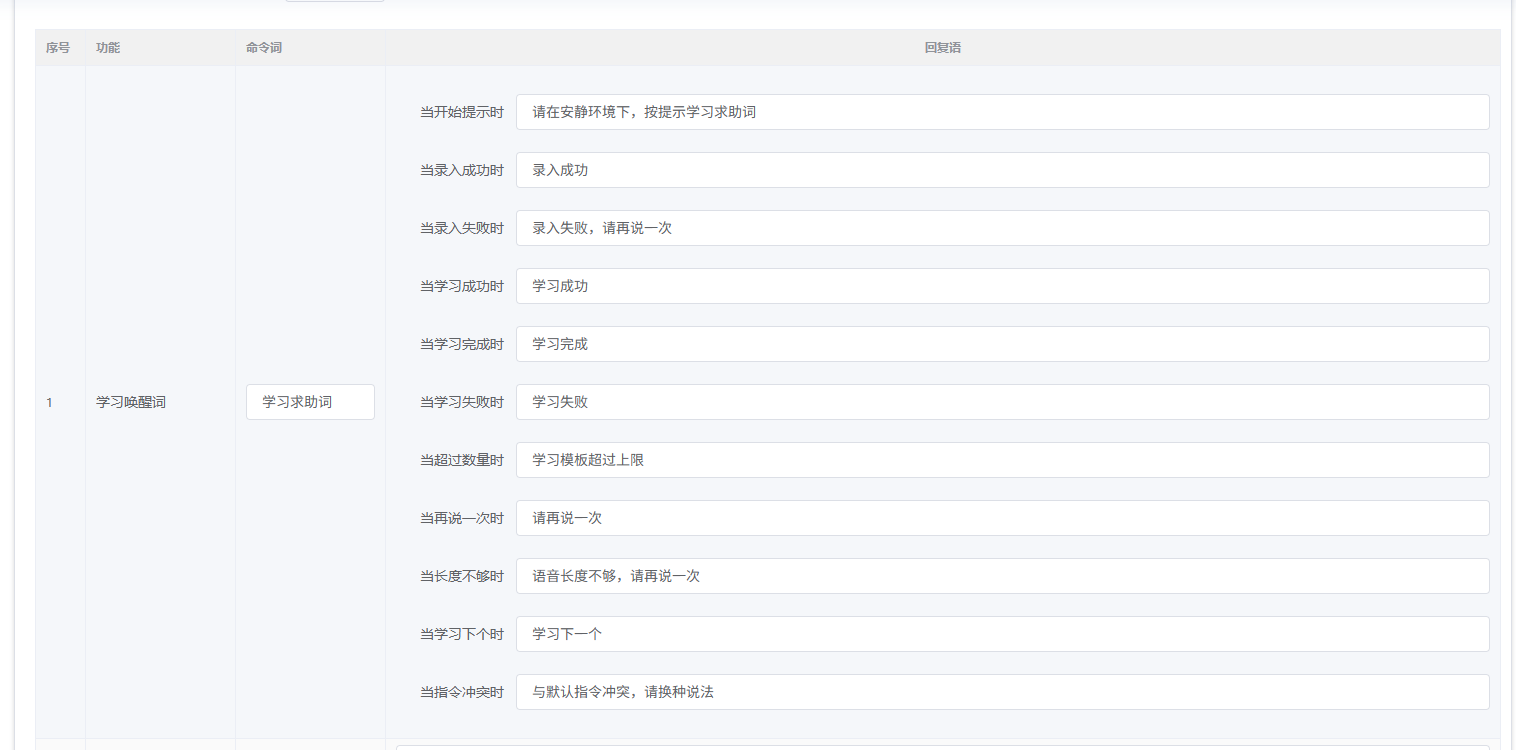This screenshot has width=1516, height=750.
Task: Edit the '当再说一次时' reply input box
Action: (x=1002, y=518)
